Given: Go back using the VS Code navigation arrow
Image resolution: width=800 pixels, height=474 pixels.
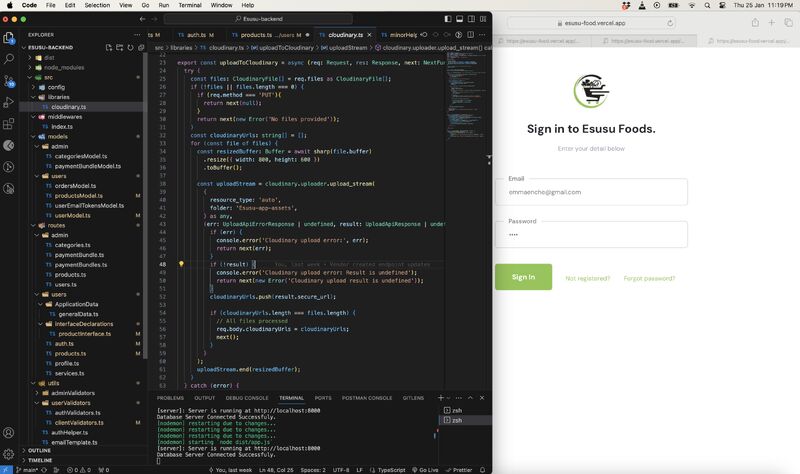Looking at the screenshot, I should 142,19.
